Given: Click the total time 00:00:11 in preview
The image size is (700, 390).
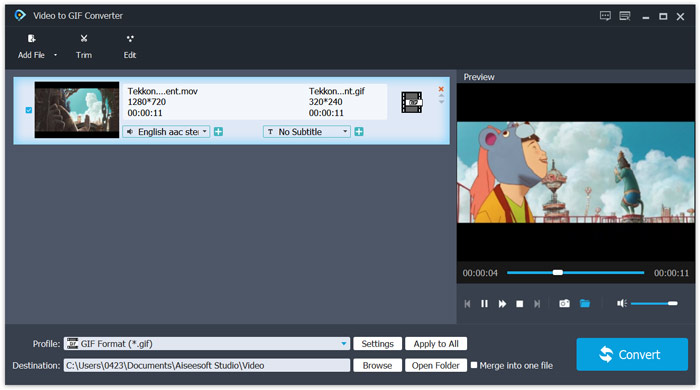Looking at the screenshot, I should point(671,273).
